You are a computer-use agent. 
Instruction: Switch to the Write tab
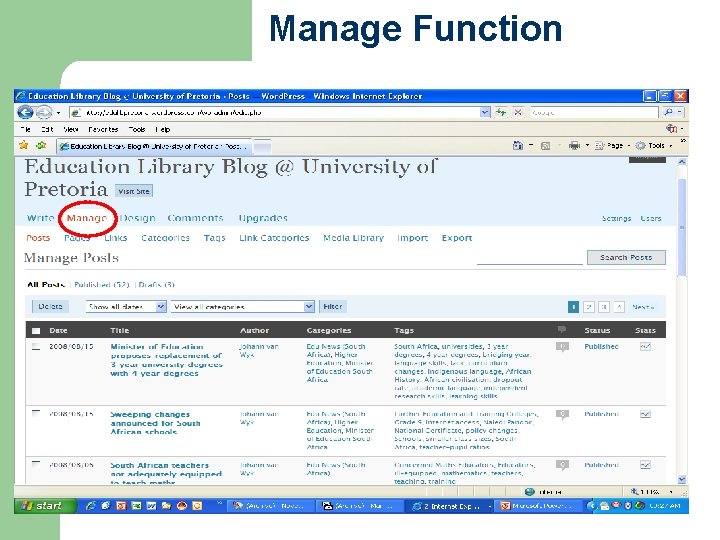40,218
